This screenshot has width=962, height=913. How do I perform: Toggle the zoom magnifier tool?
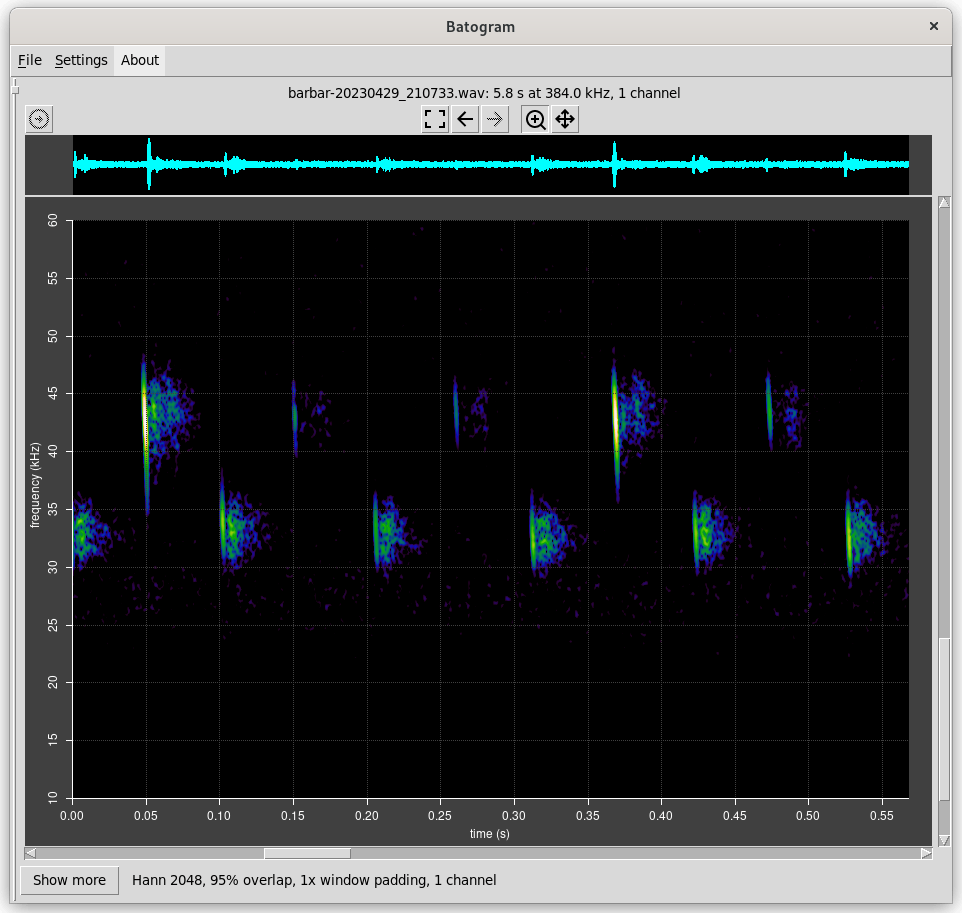tap(536, 120)
